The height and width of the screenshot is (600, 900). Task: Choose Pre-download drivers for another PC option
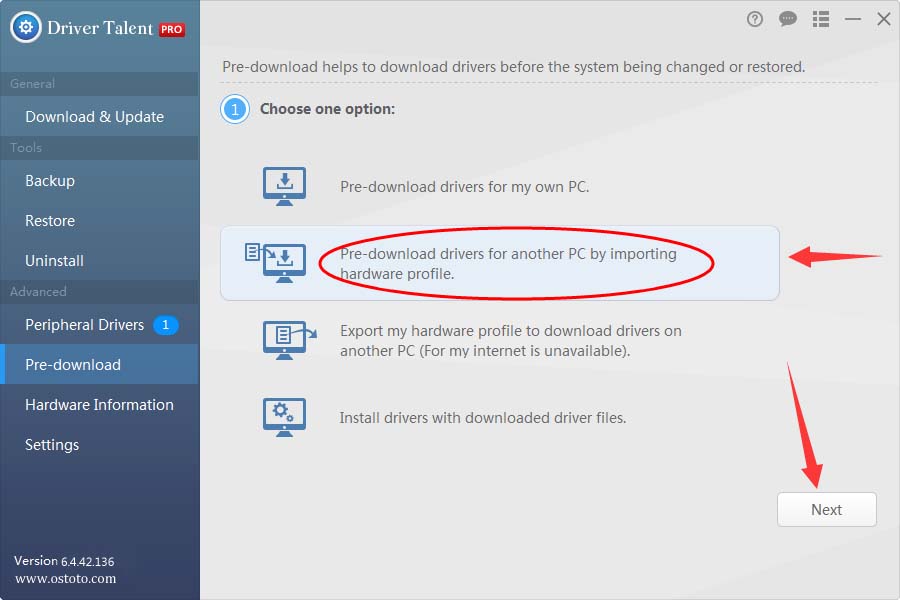click(x=499, y=263)
